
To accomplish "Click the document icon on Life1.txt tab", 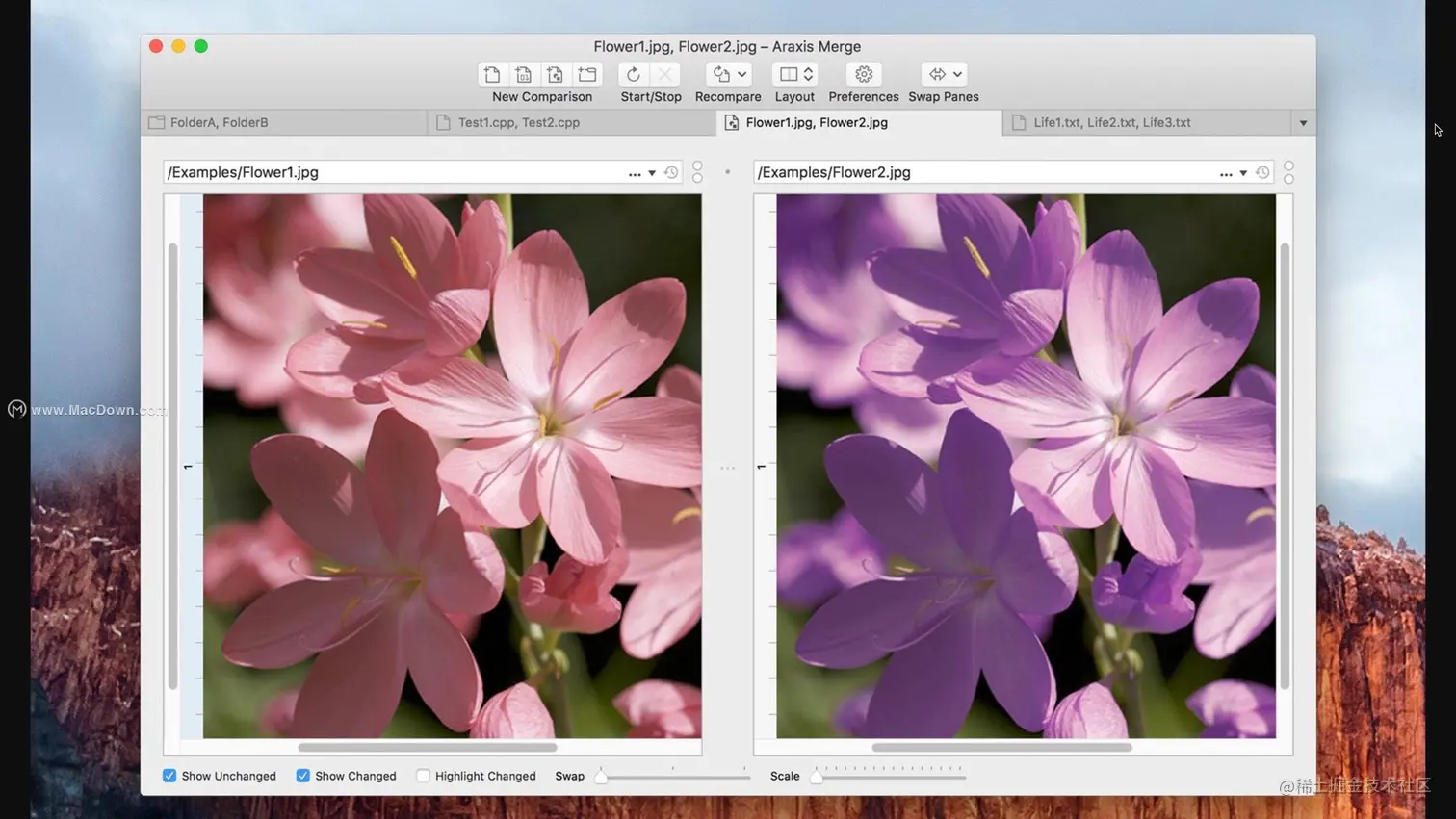I will pos(1019,122).
